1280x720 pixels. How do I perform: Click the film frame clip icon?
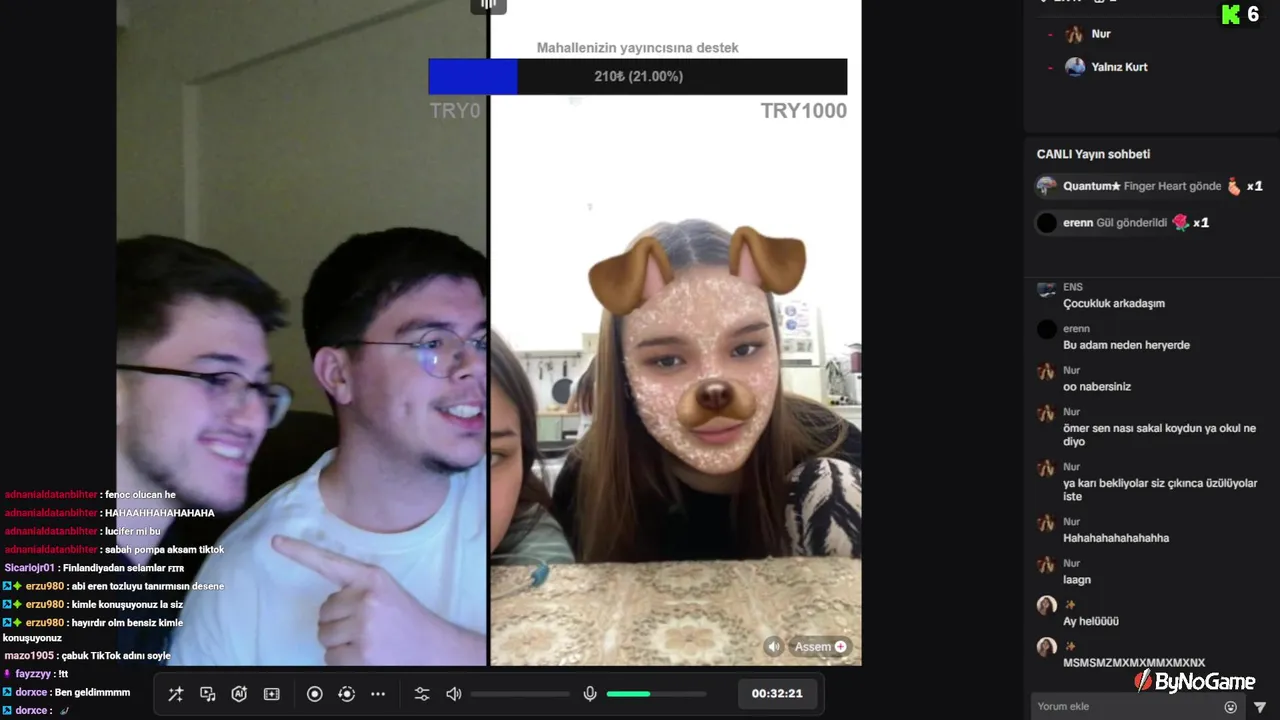[x=271, y=694]
